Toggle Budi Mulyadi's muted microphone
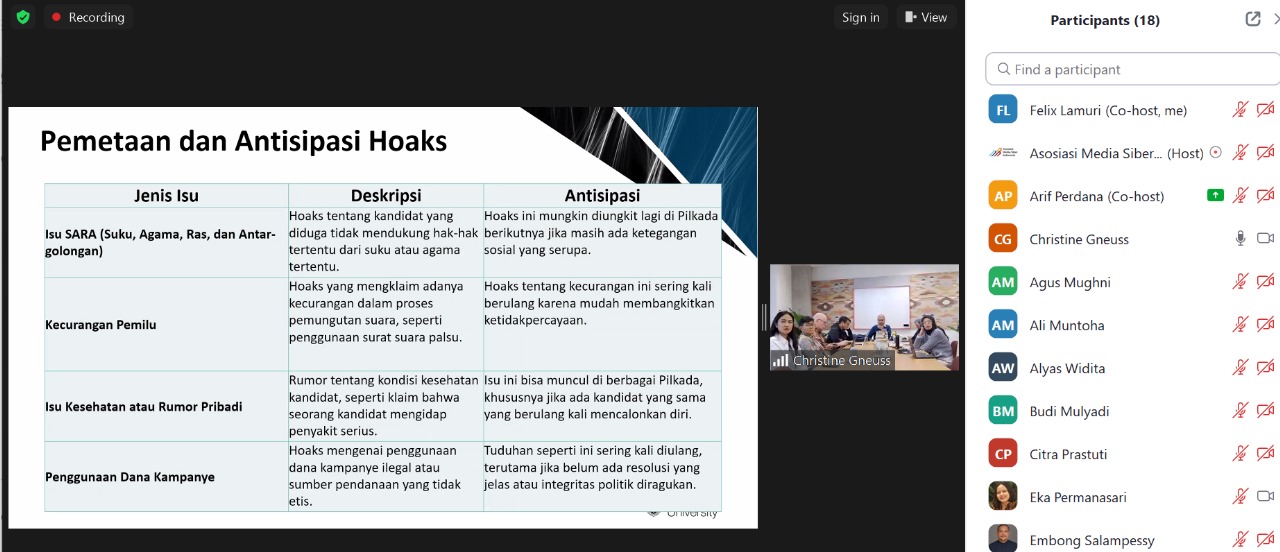This screenshot has height=552, width=1280. [1240, 411]
